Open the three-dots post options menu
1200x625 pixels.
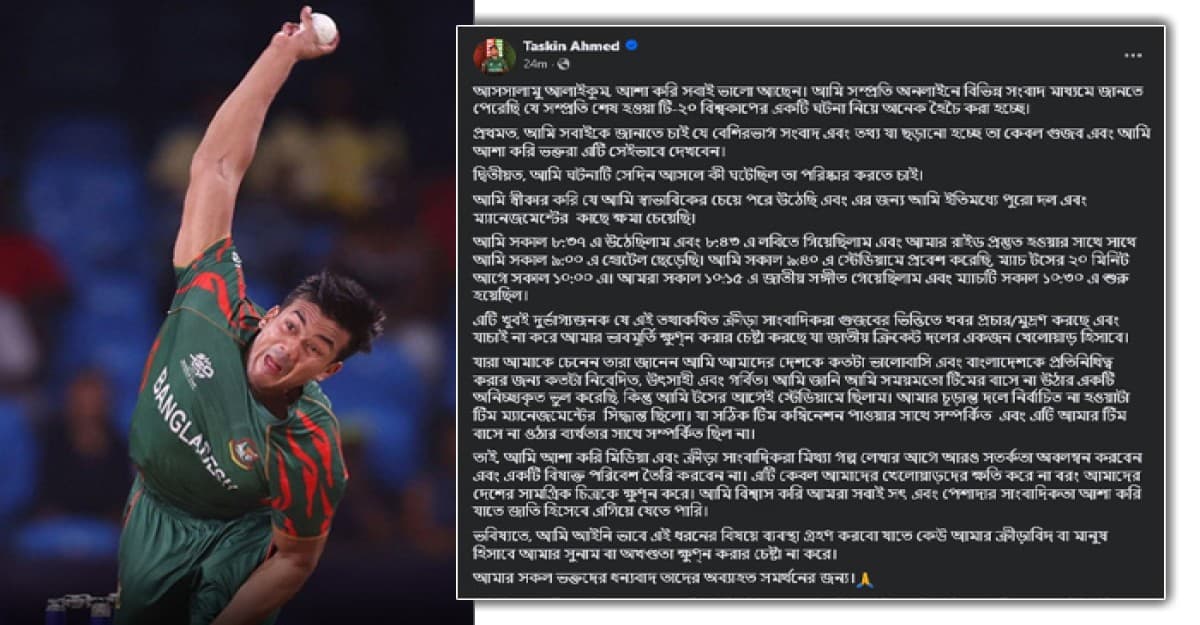pos(1132,55)
